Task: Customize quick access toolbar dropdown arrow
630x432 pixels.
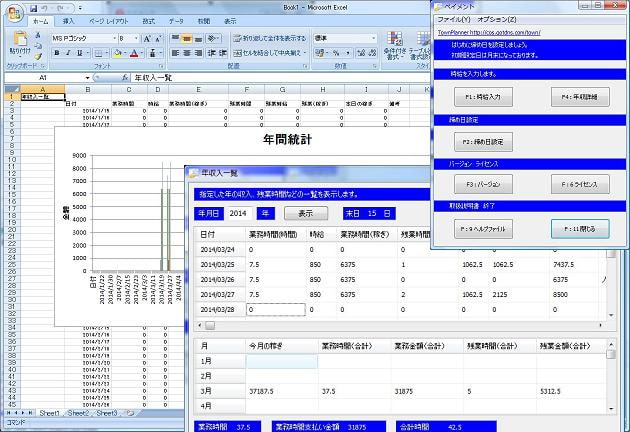Action: [x=80, y=8]
